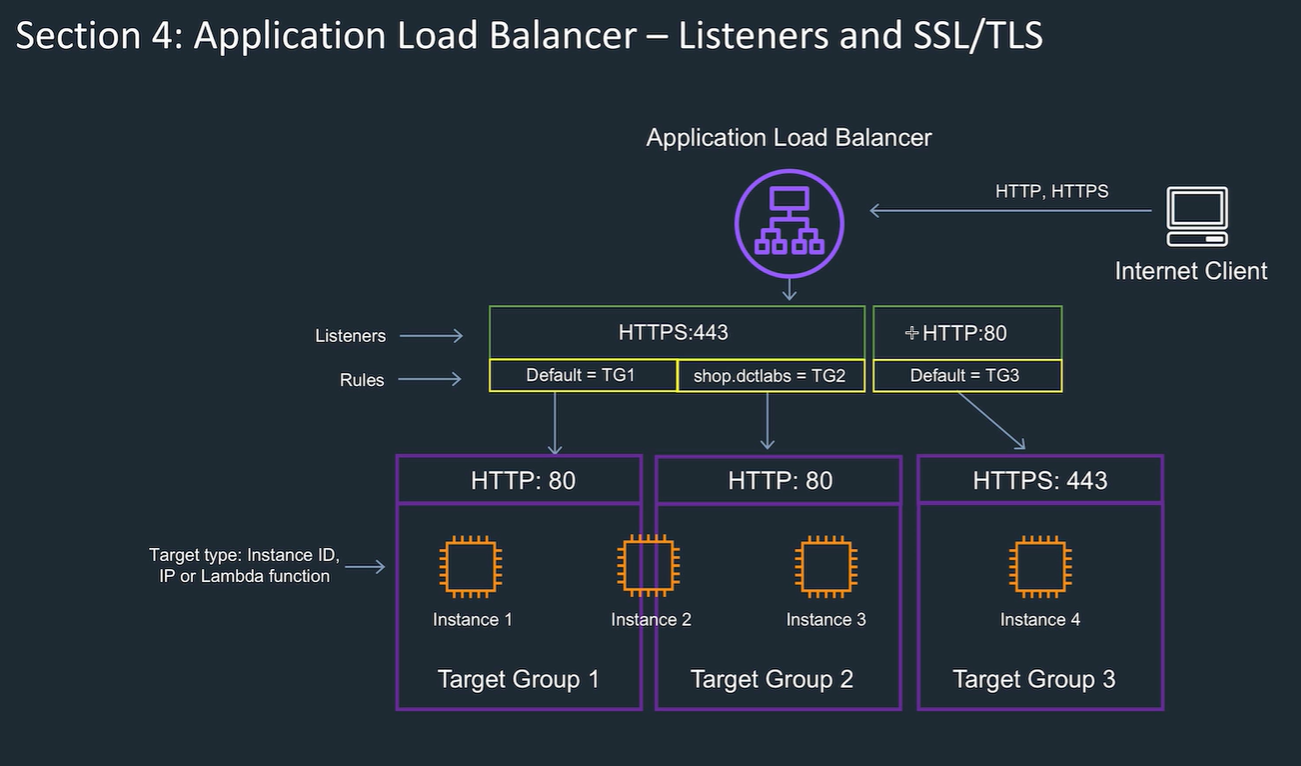Select the Instance 2 chip icon

coord(648,567)
